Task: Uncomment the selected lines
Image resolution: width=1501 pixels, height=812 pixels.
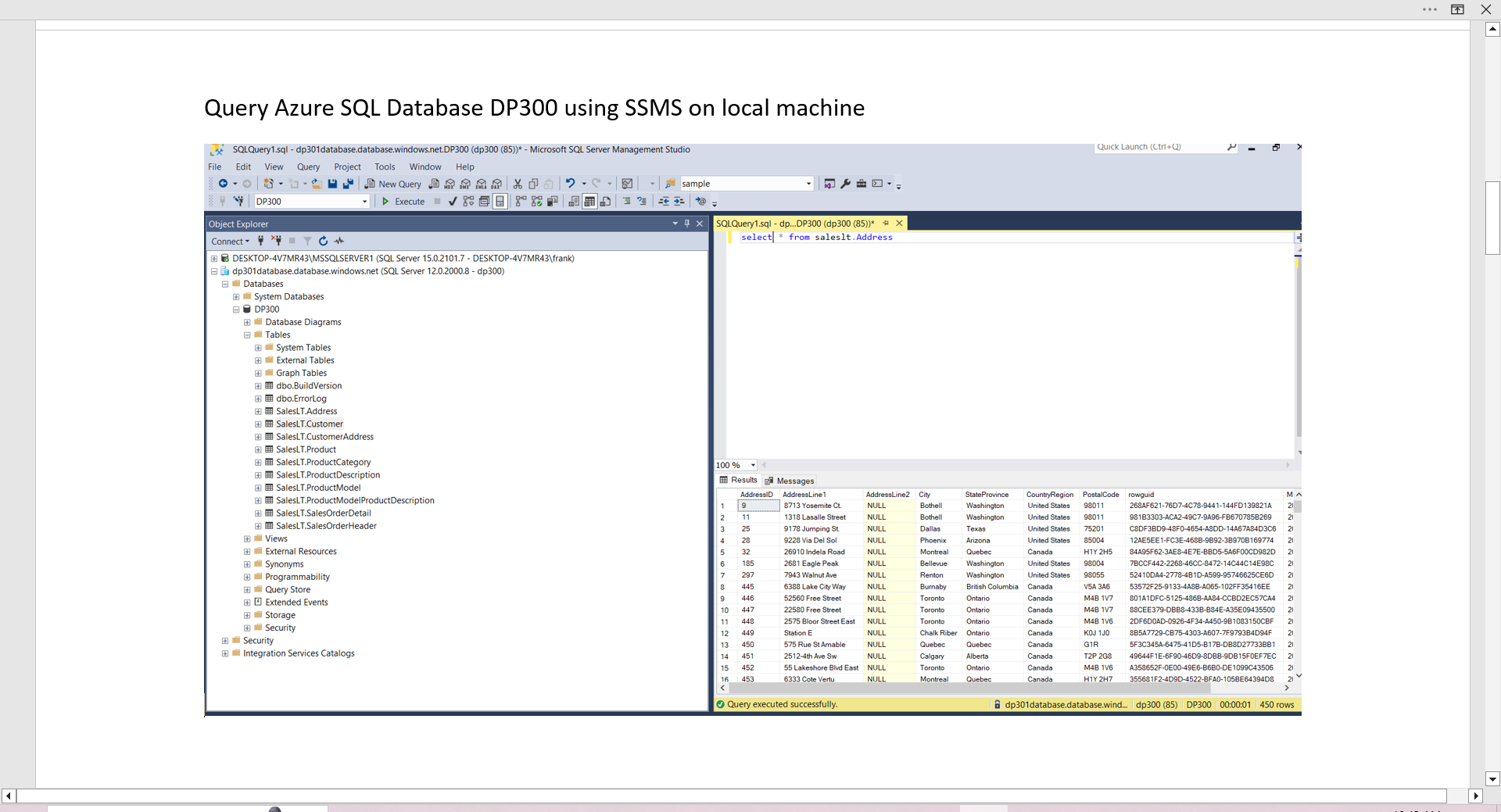Action: point(642,201)
